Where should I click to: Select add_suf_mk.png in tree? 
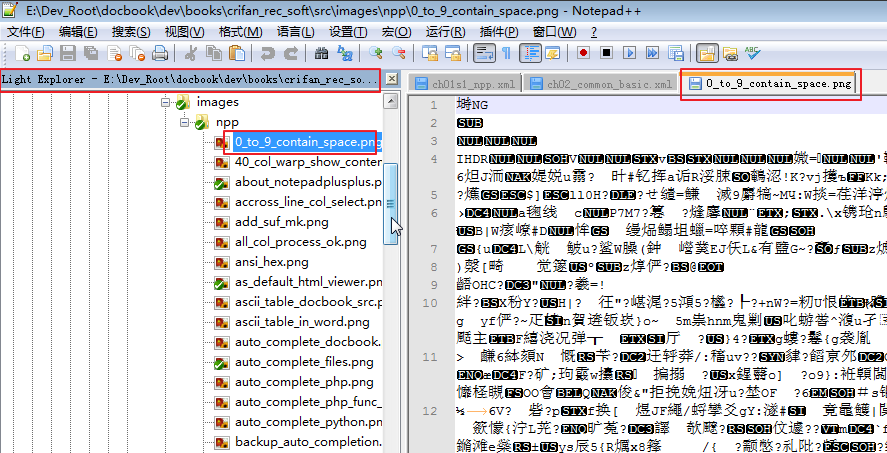click(282, 222)
